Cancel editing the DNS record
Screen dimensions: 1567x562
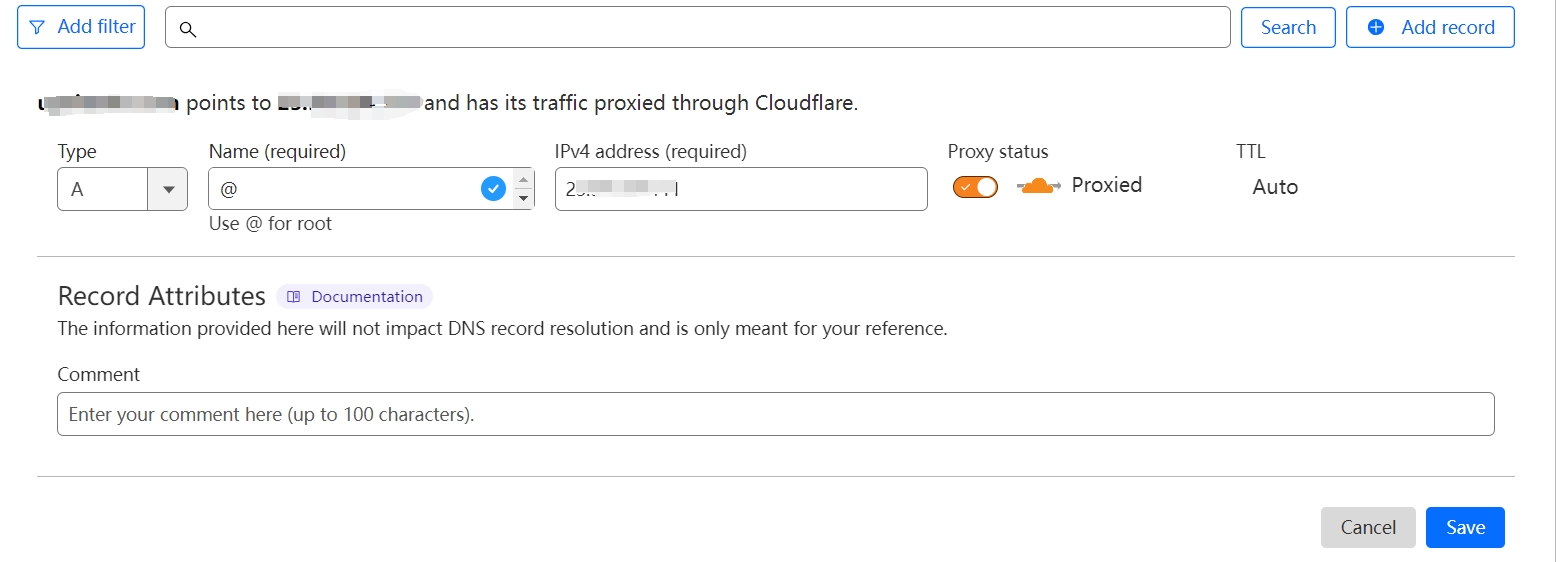[1367, 528]
